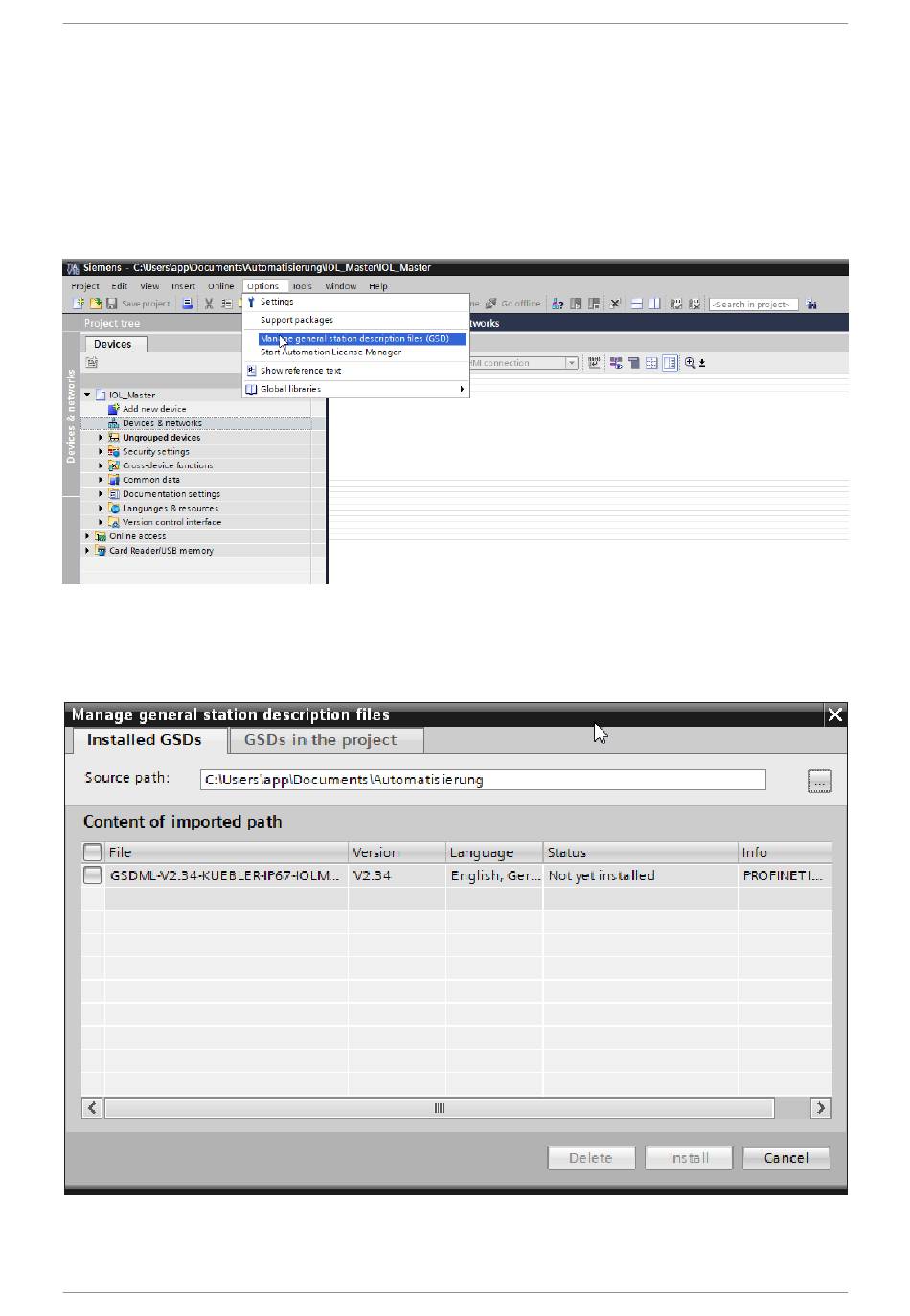This screenshot has height=1316, width=910.
Task: Click Start Automation License Manager
Action: coord(330,352)
